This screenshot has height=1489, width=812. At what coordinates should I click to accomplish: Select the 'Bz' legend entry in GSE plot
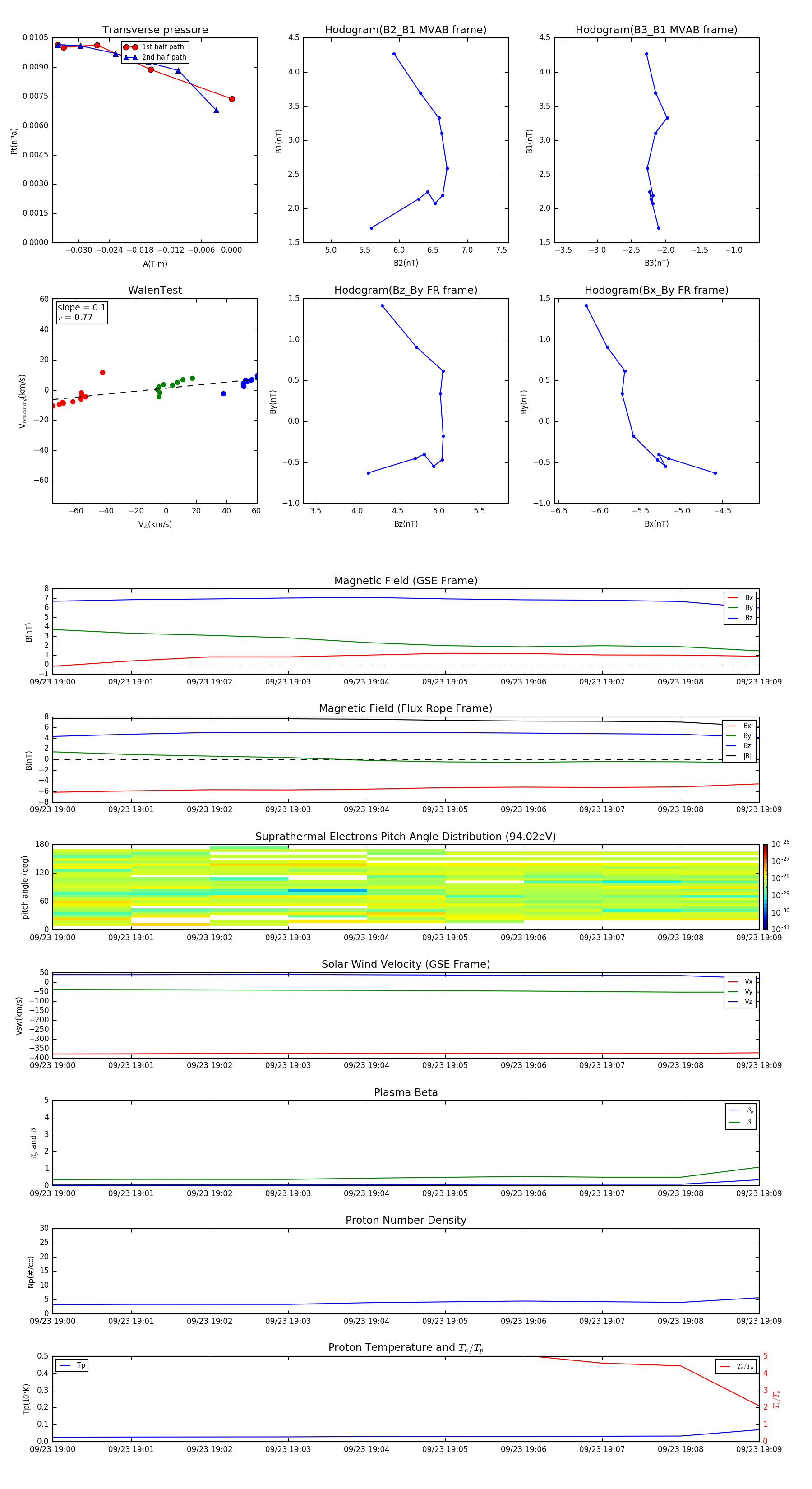click(x=740, y=618)
